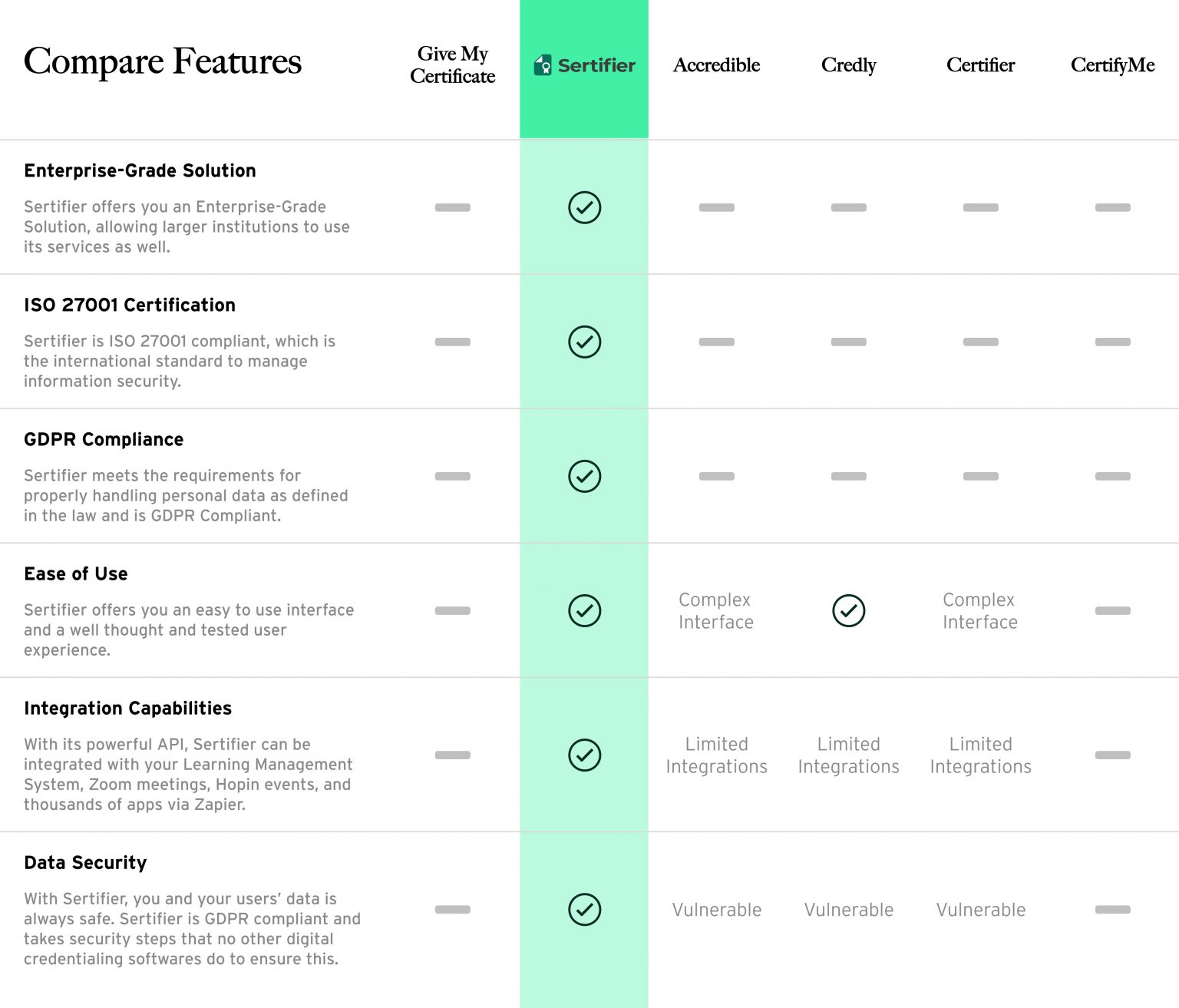Click the Compare Features title

pos(163,63)
